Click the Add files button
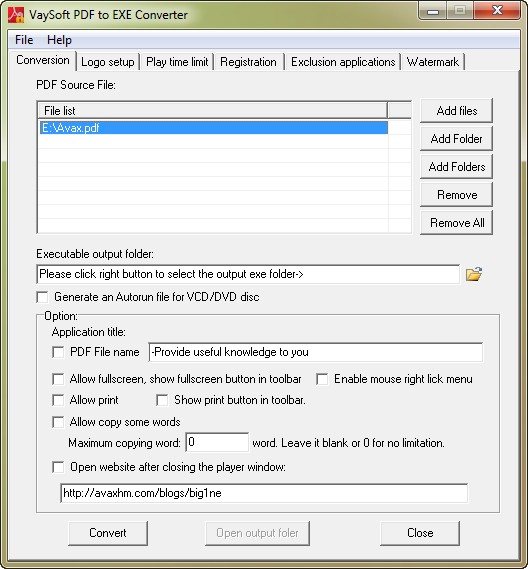Viewport: 528px width, 569px height. click(x=457, y=110)
